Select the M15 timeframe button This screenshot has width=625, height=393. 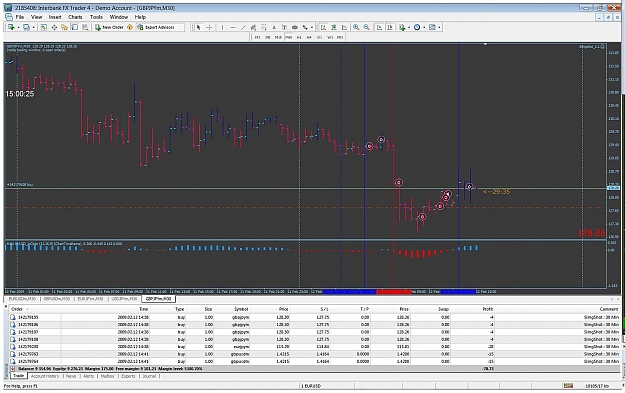[x=278, y=37]
